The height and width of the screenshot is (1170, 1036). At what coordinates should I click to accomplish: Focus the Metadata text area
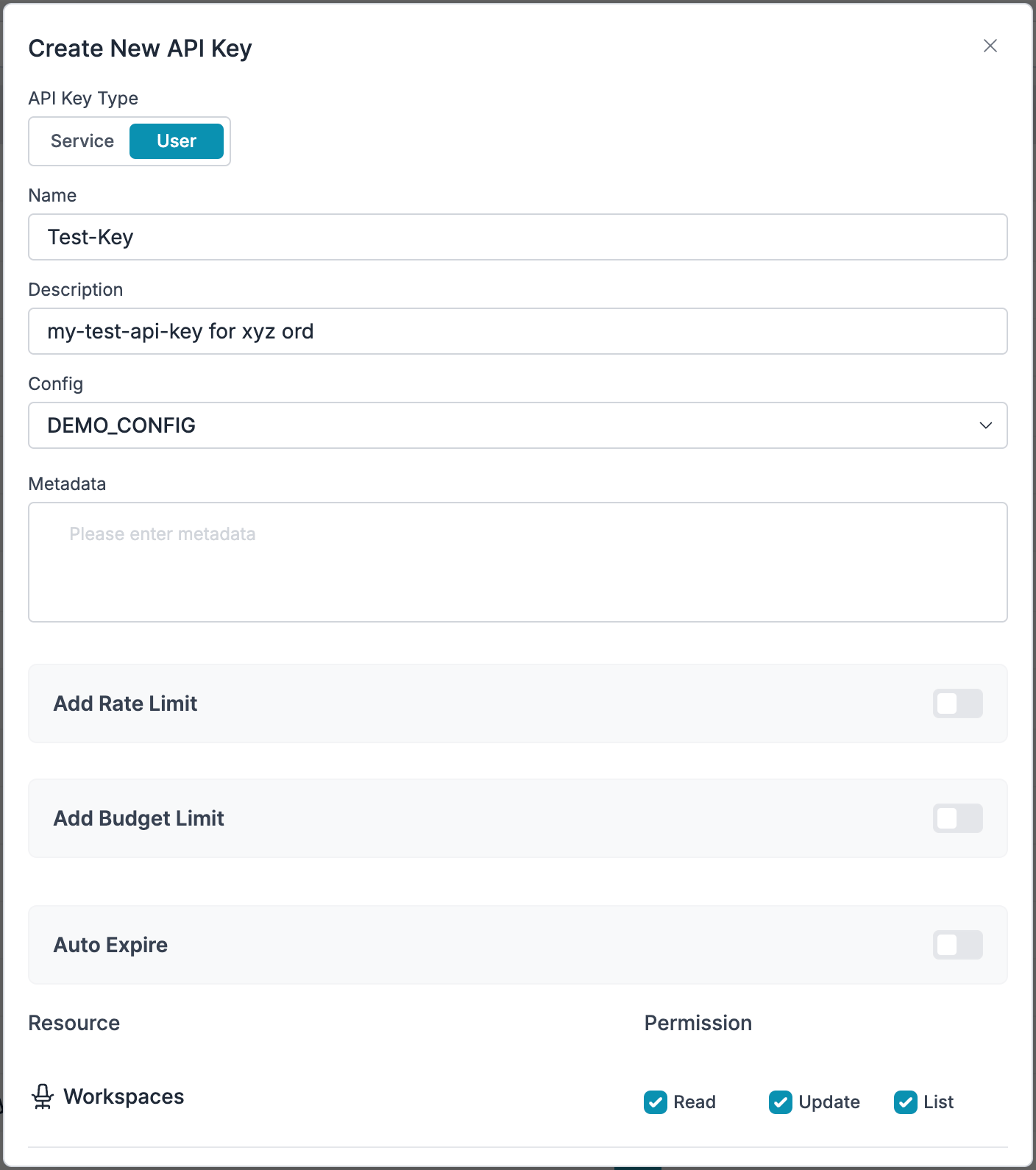[518, 562]
